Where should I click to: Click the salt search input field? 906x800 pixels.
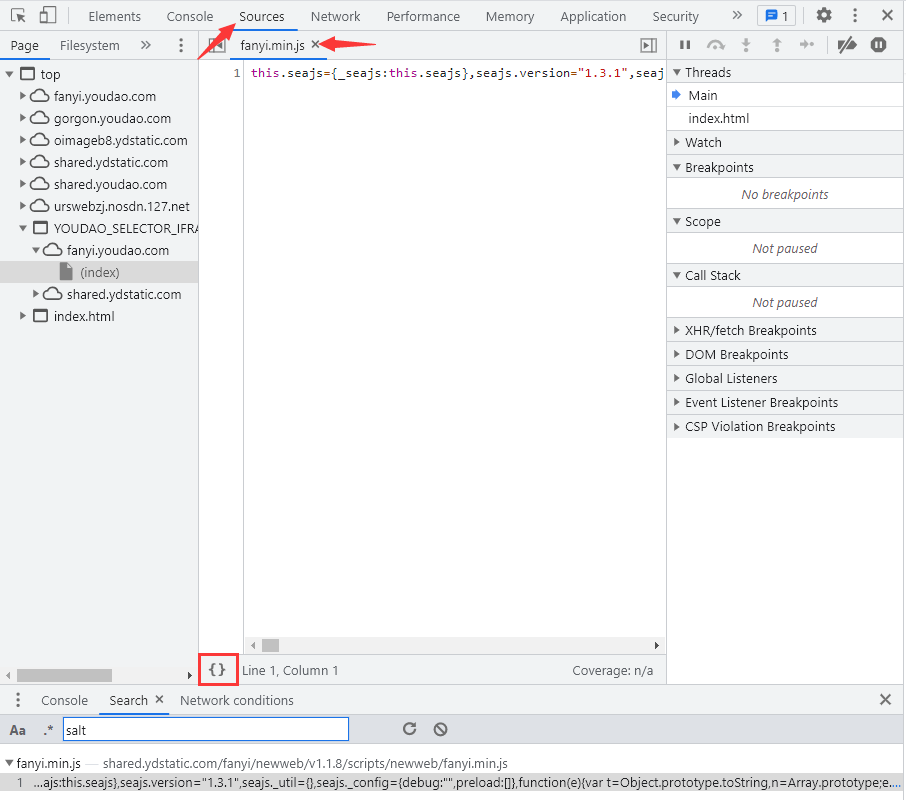pyautogui.click(x=205, y=730)
